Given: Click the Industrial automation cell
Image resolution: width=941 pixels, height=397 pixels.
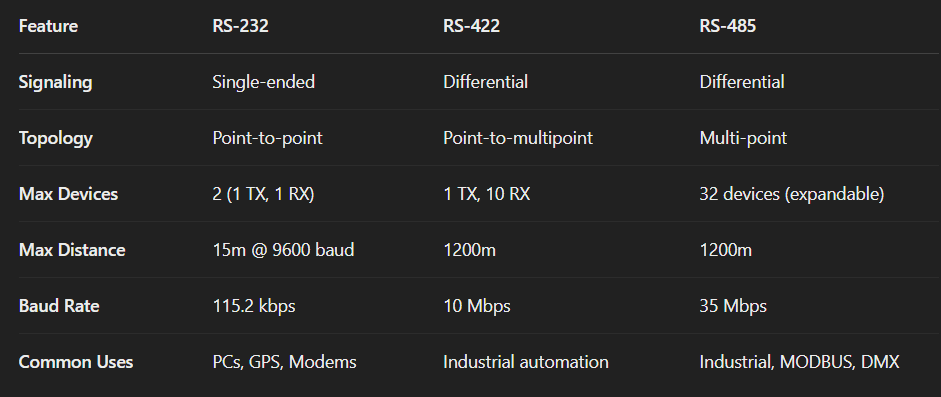Looking at the screenshot, I should [x=526, y=362].
